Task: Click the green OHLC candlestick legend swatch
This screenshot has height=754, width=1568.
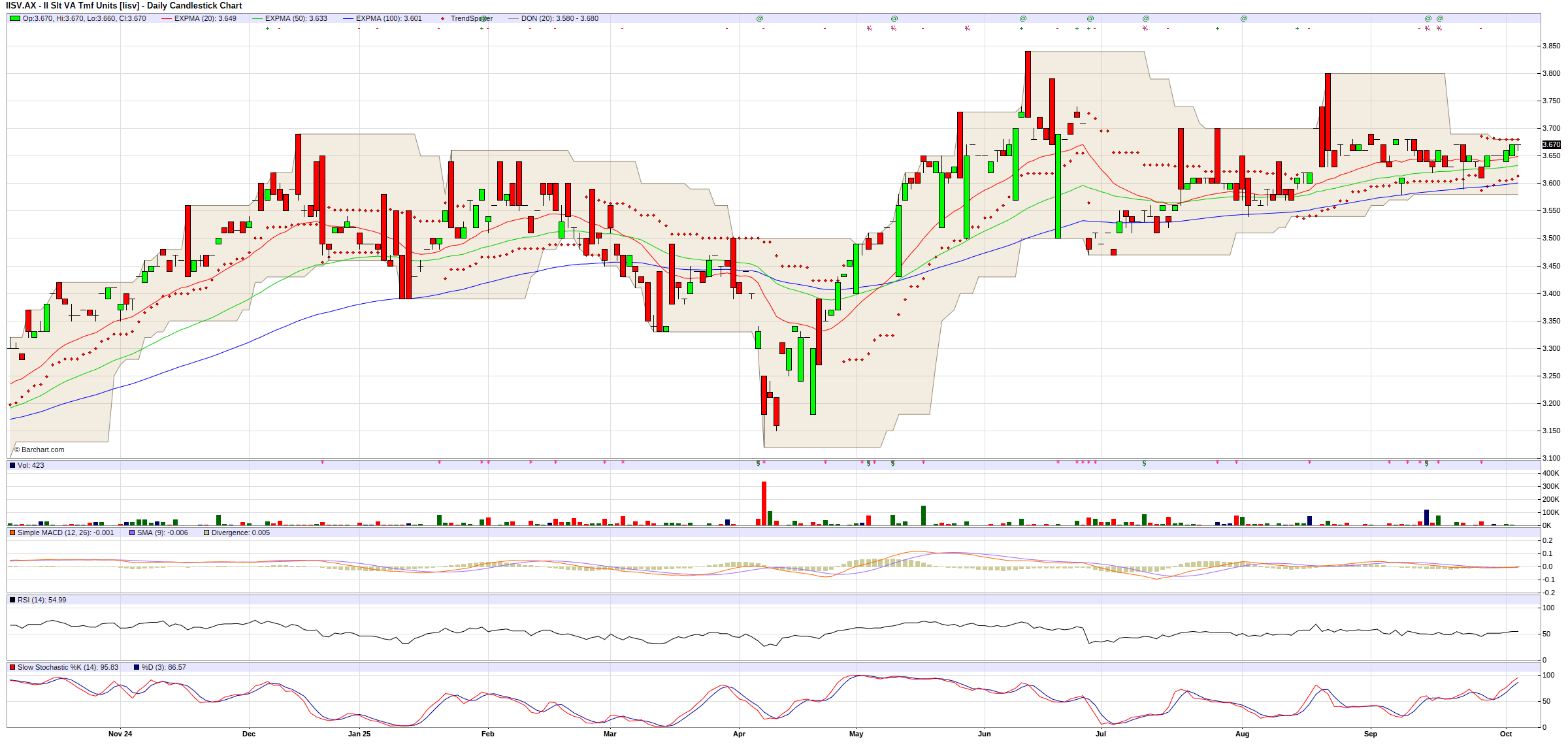Action: pos(15,18)
